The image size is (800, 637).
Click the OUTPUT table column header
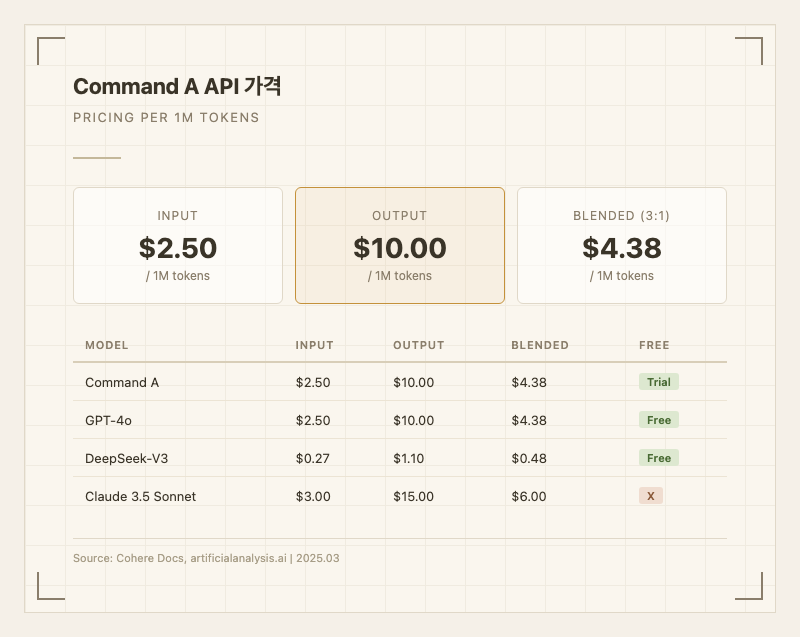[x=418, y=345]
